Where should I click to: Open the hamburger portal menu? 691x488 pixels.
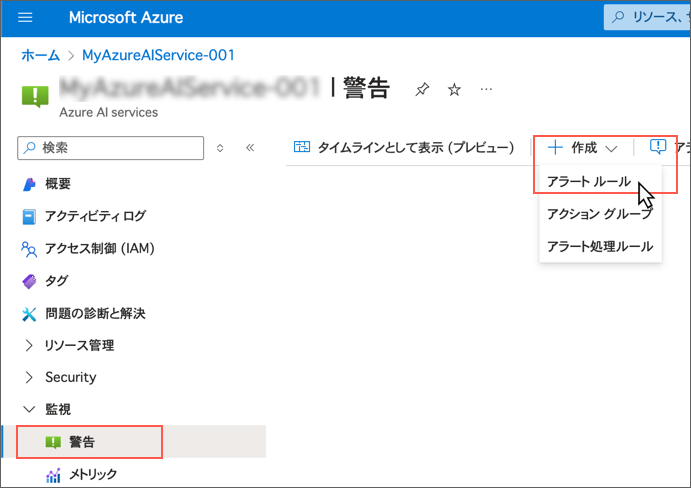click(25, 17)
